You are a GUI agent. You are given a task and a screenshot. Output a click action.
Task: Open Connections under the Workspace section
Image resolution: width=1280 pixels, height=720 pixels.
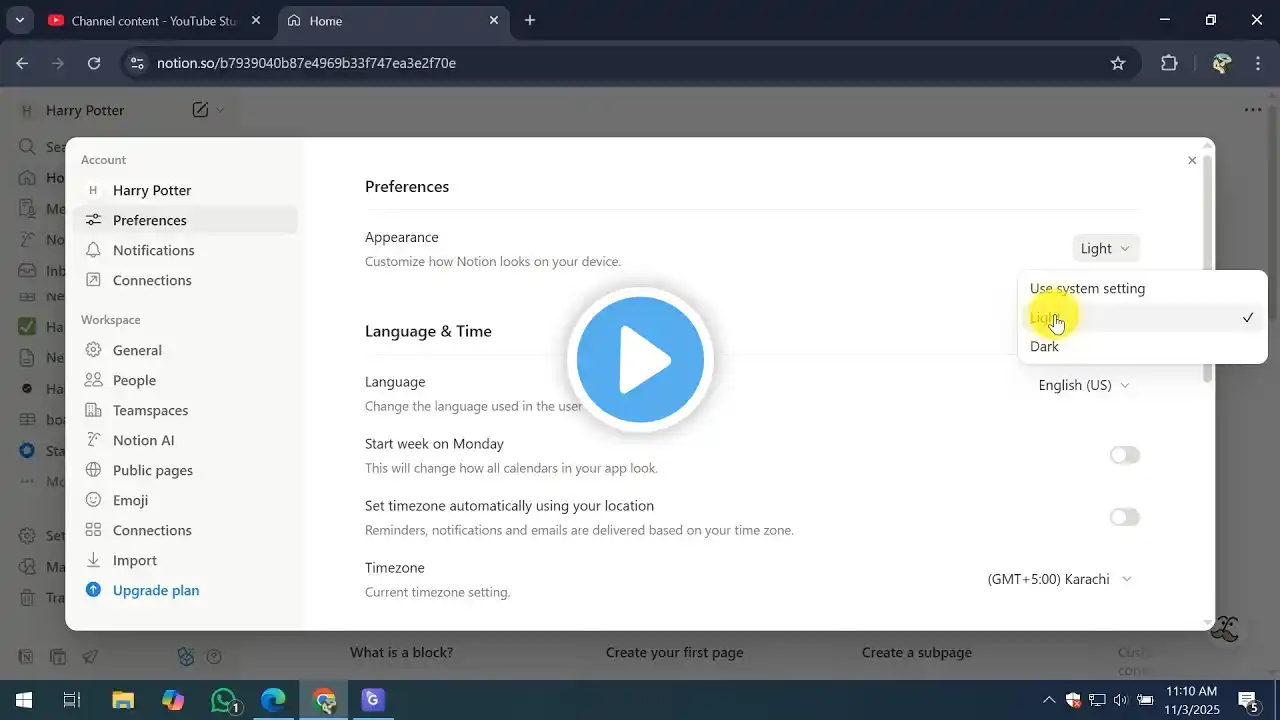[x=185, y=530]
